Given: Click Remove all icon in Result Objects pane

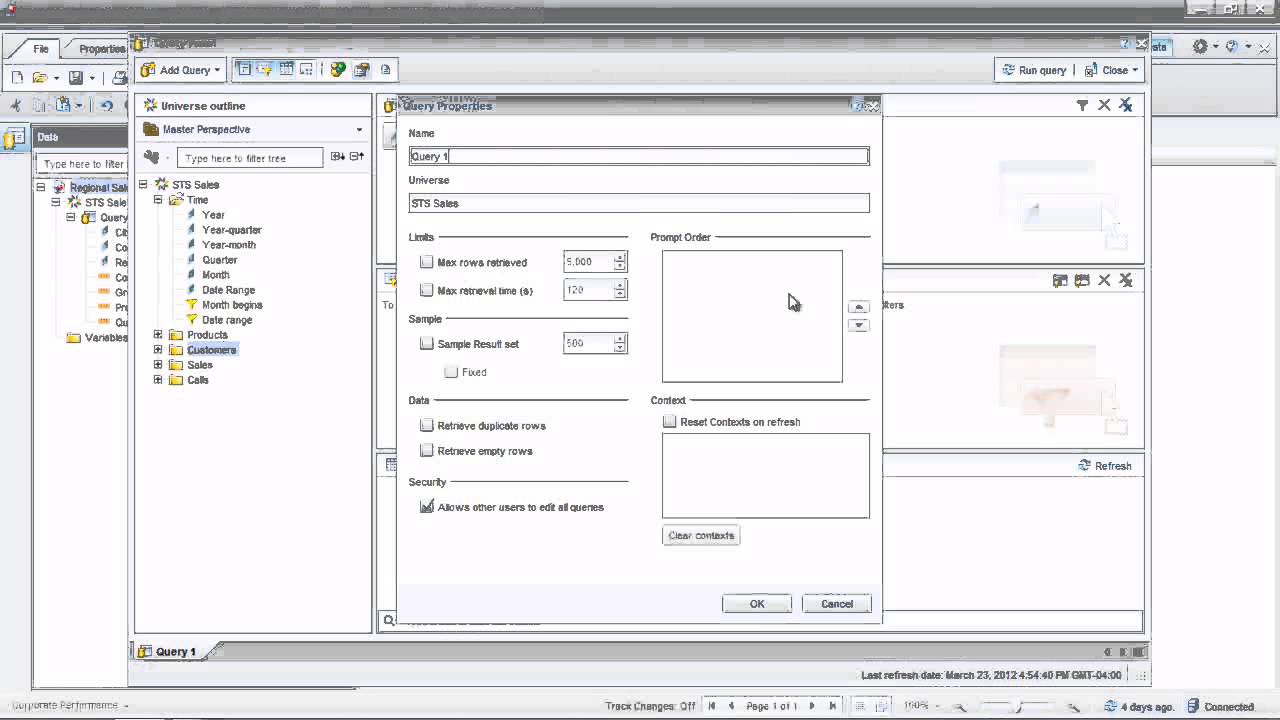Looking at the screenshot, I should pyautogui.click(x=1126, y=105).
